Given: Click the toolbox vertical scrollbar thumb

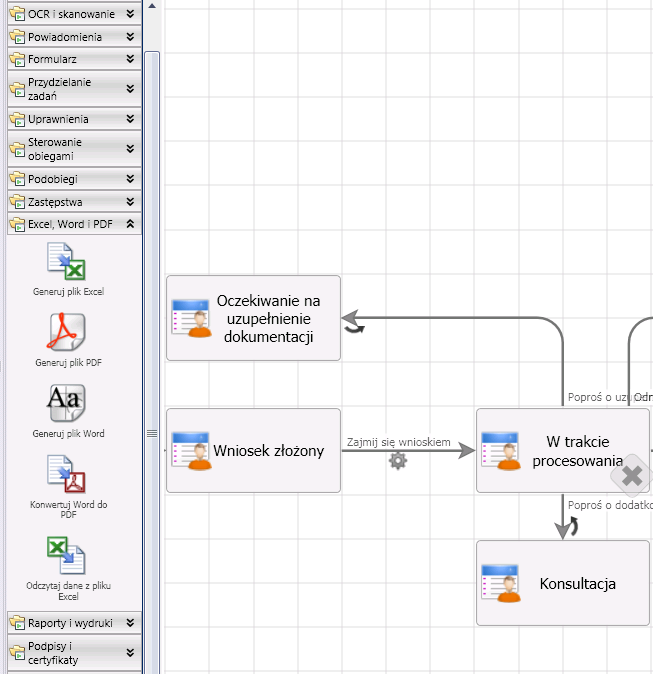Looking at the screenshot, I should click(x=152, y=361).
